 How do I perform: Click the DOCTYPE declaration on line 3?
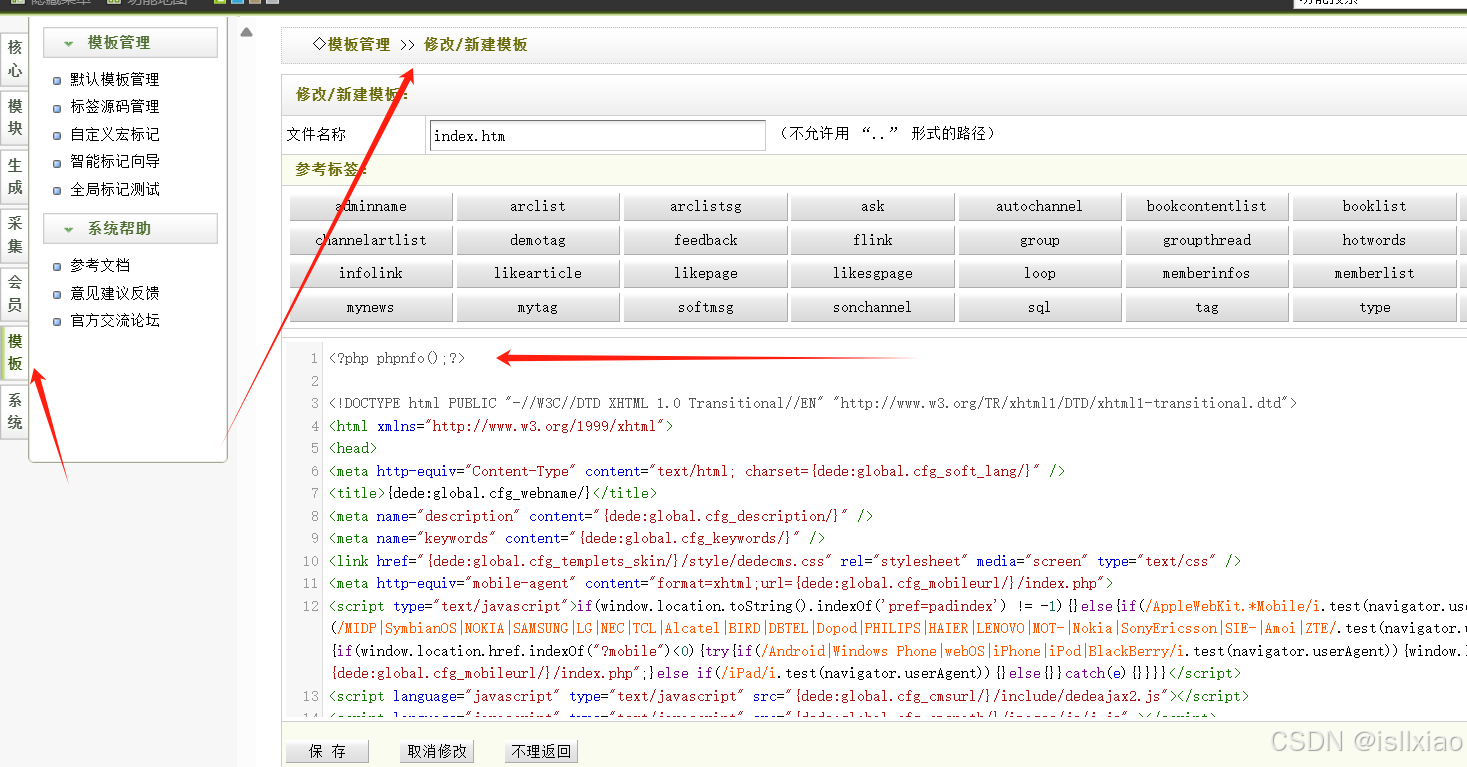coord(812,403)
